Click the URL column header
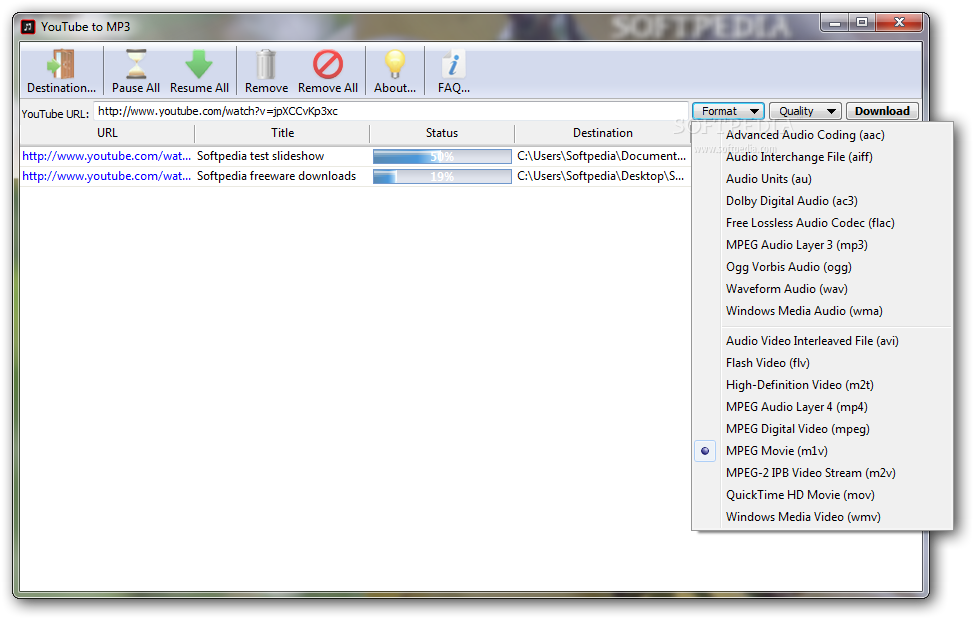Image resolution: width=974 pixels, height=619 pixels. [x=107, y=133]
